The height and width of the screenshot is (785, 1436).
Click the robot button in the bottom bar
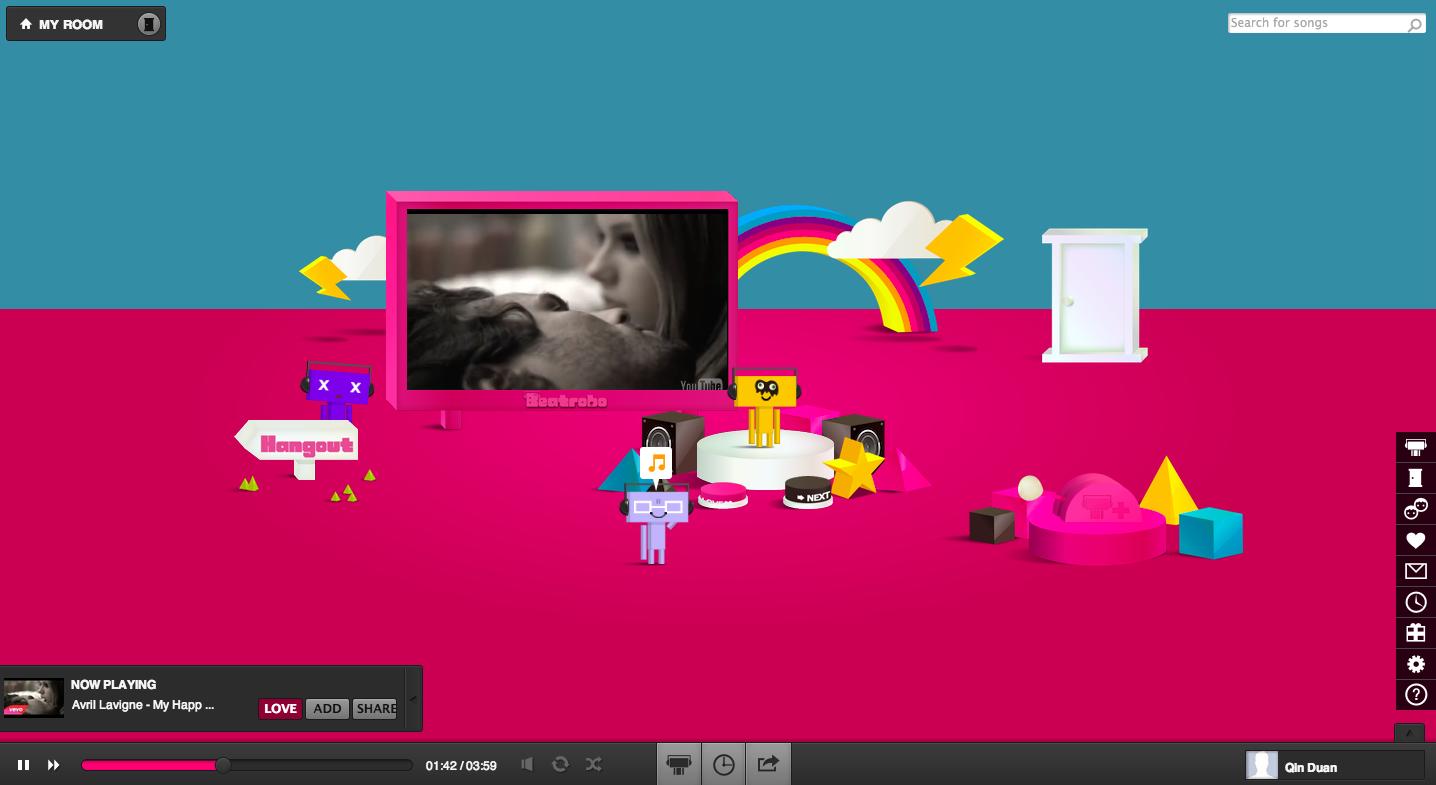click(x=679, y=764)
